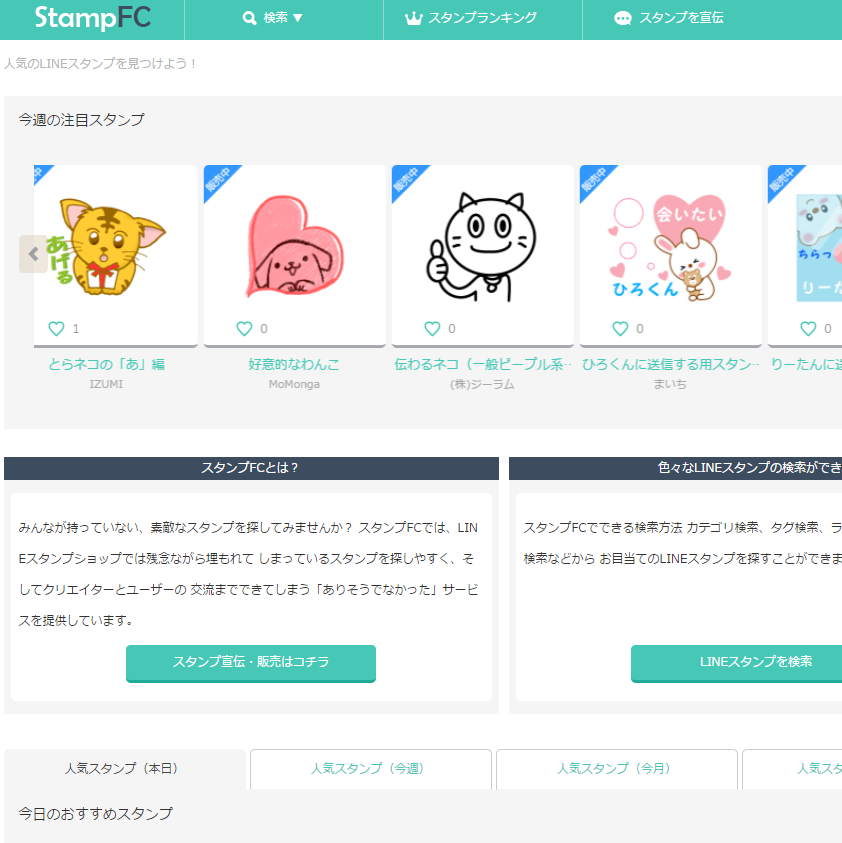Favorite the ひろくん stamp with heart icon
The height and width of the screenshot is (843, 842).
point(620,328)
